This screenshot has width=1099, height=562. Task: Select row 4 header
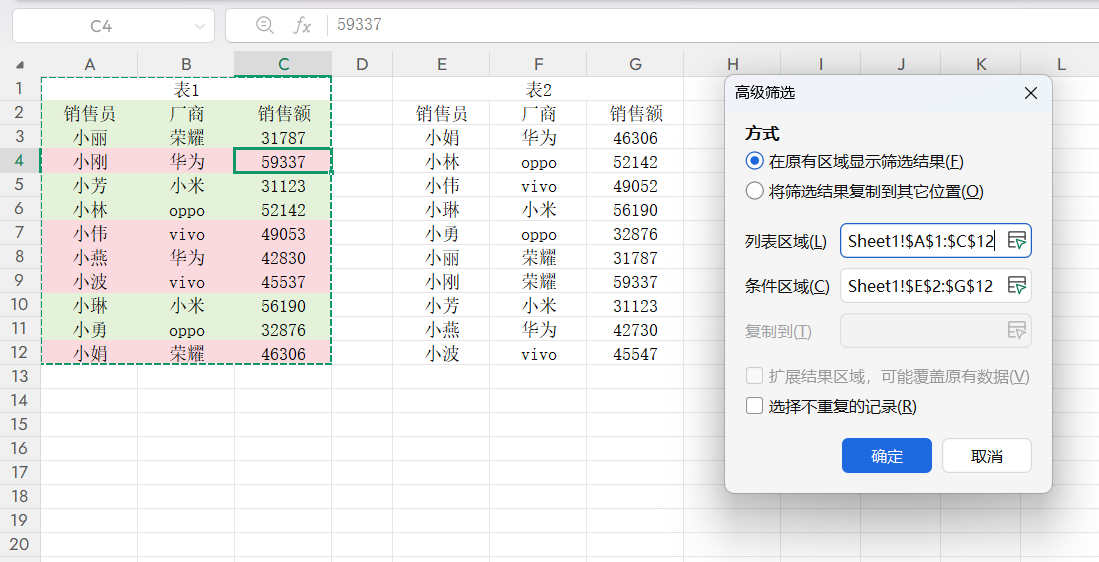pyautogui.click(x=20, y=160)
